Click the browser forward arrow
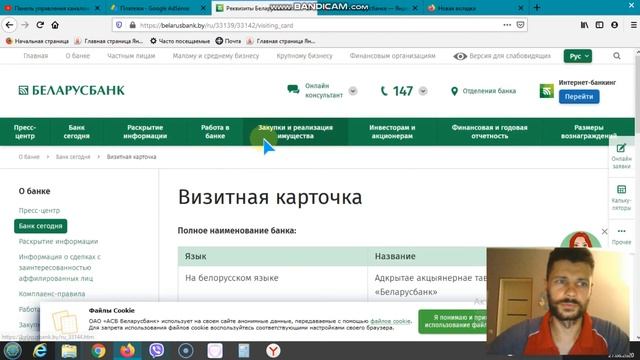The image size is (640, 360). 25,25
